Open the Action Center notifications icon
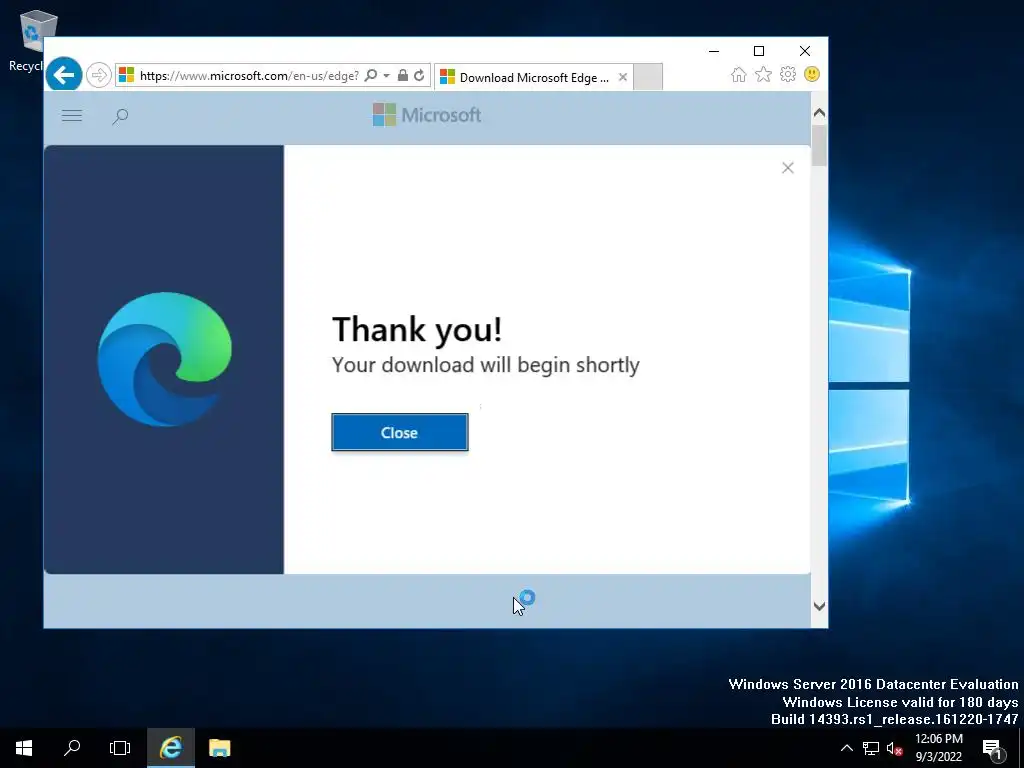1024x768 pixels. pos(992,748)
